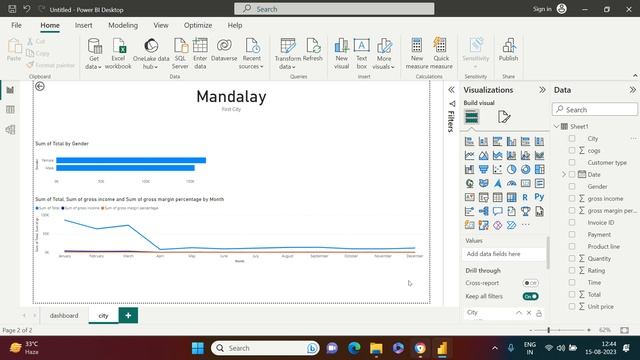Open the More visuals dropdown
This screenshot has height=360, width=640.
(x=384, y=53)
